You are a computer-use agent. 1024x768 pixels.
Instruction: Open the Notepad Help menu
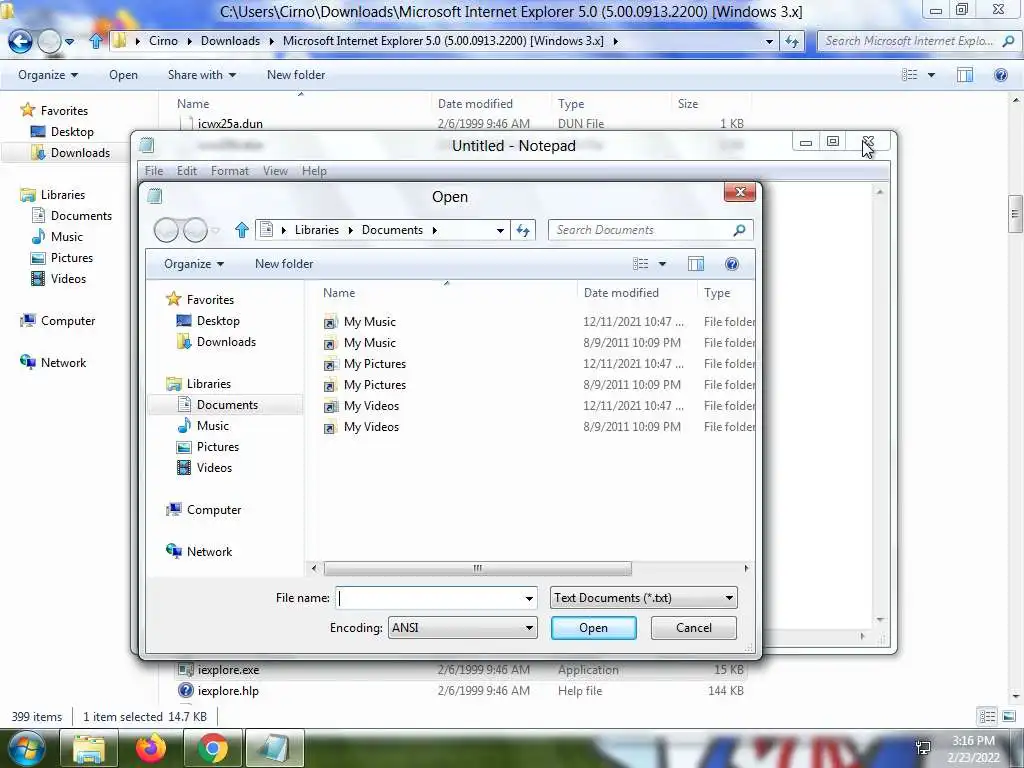[314, 171]
